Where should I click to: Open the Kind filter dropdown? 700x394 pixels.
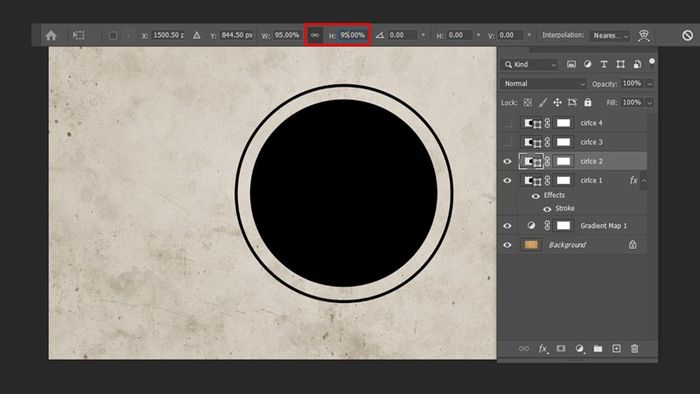(530, 65)
